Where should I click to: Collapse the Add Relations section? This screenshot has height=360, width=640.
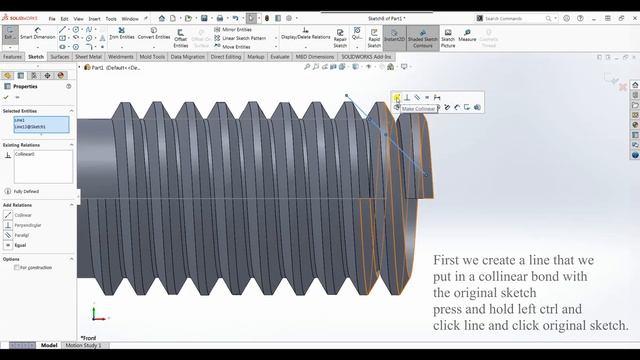[x=71, y=205]
